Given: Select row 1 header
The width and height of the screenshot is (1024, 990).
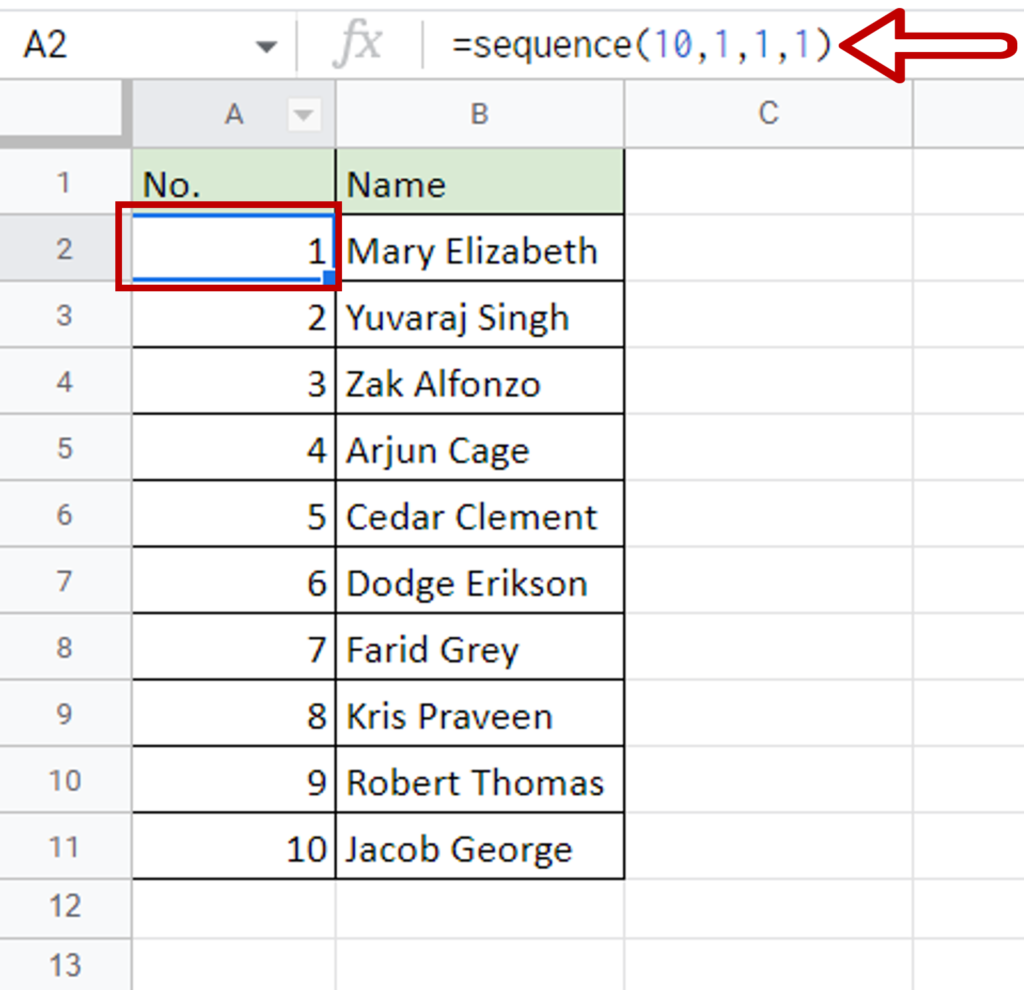Looking at the screenshot, I should tap(64, 182).
